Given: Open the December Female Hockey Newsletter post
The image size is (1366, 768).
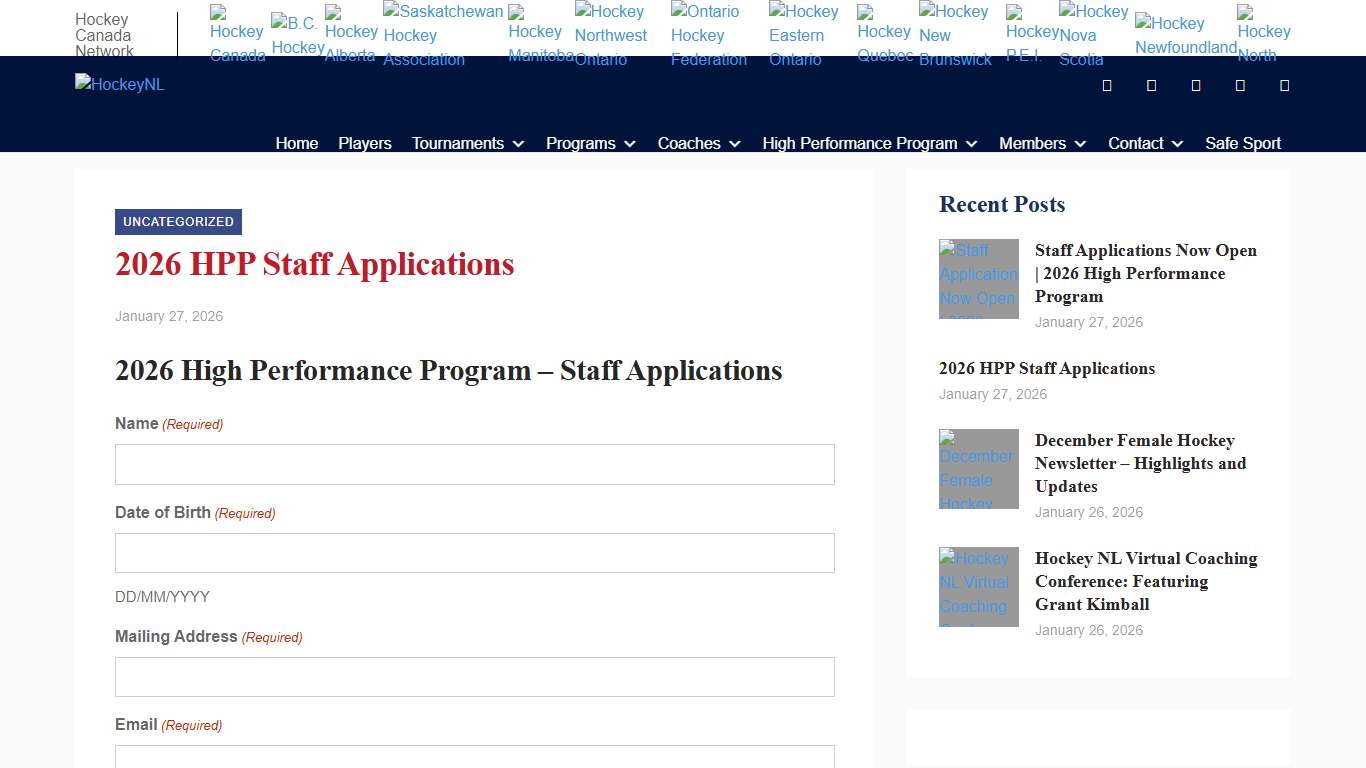Looking at the screenshot, I should pyautogui.click(x=1140, y=463).
